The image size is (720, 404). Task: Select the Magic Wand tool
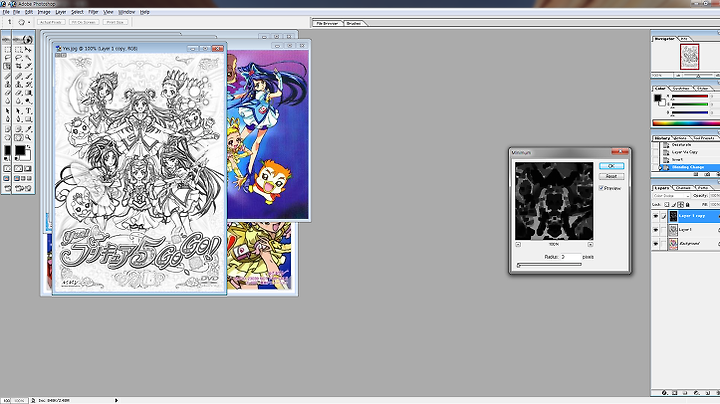point(28,57)
